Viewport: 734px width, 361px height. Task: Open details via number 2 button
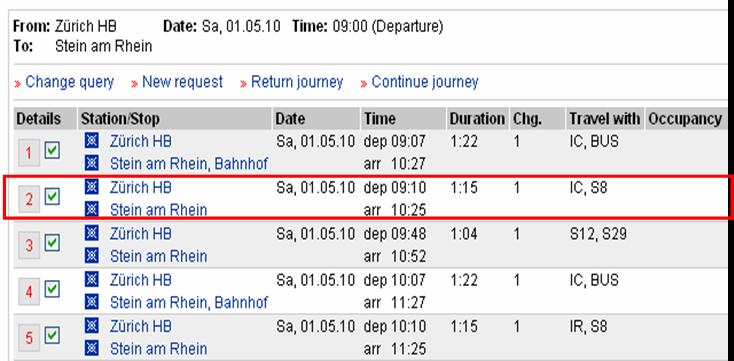tap(29, 199)
